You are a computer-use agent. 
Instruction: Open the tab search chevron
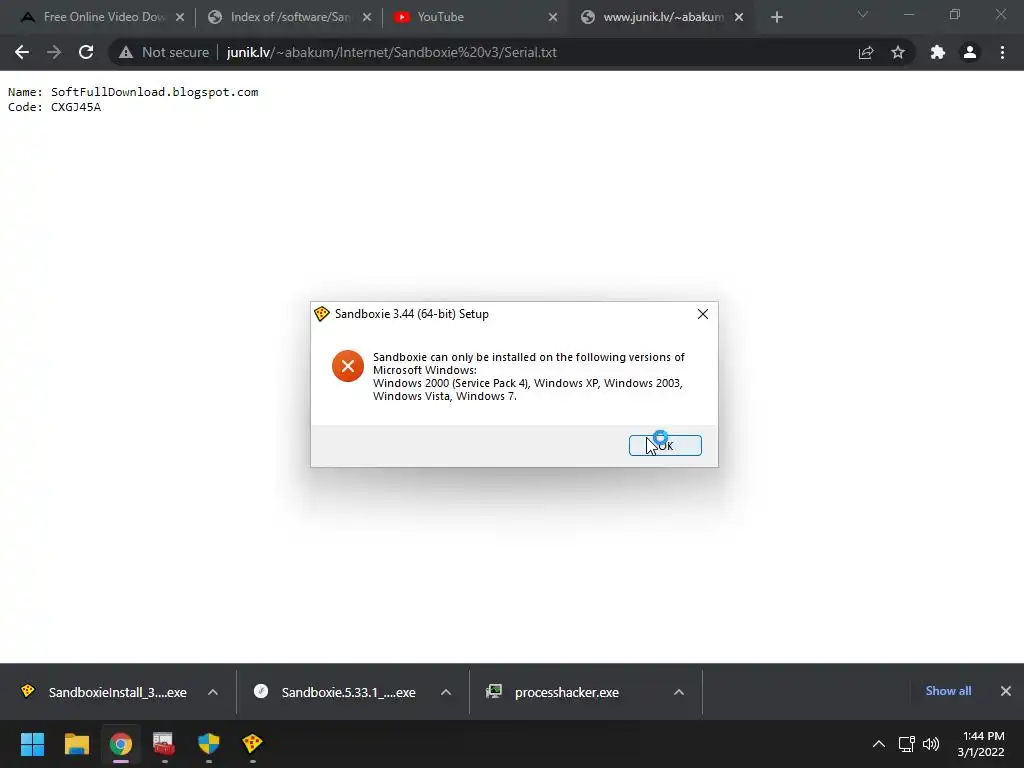[x=863, y=14]
